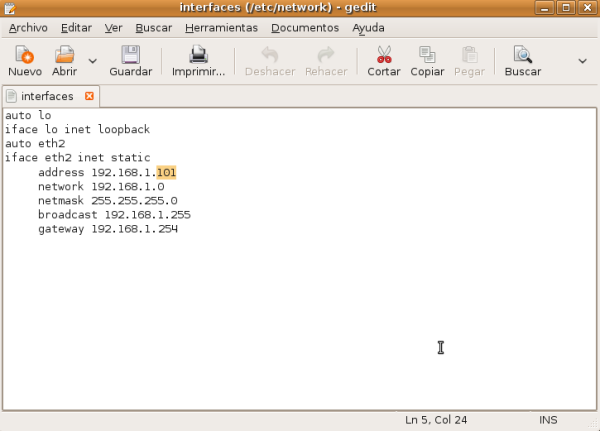The width and height of the screenshot is (600, 431).
Task: Click the Deshacer undo arrow icon
Action: coord(269,55)
